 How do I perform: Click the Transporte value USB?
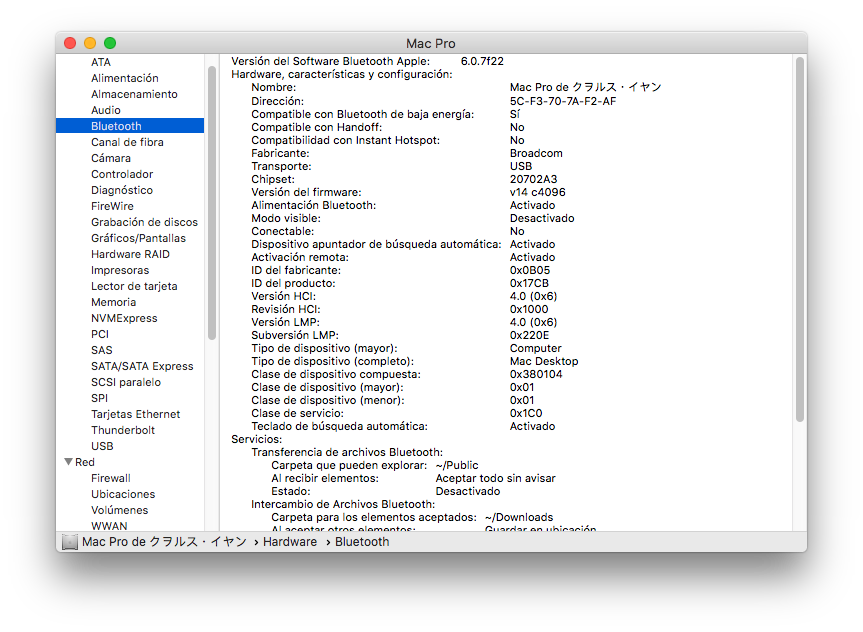click(521, 166)
